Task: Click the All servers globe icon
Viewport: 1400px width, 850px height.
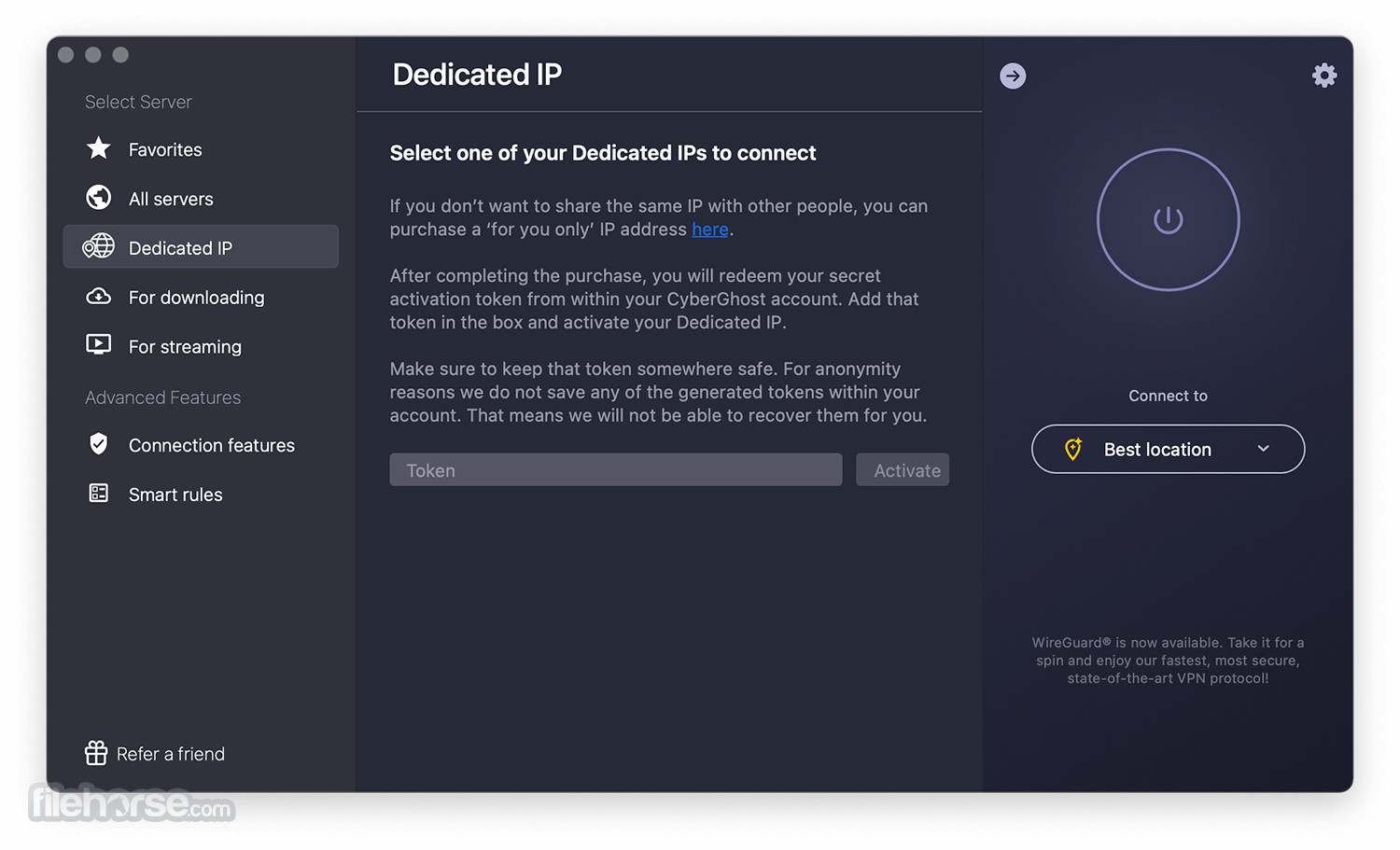Action: [98, 198]
